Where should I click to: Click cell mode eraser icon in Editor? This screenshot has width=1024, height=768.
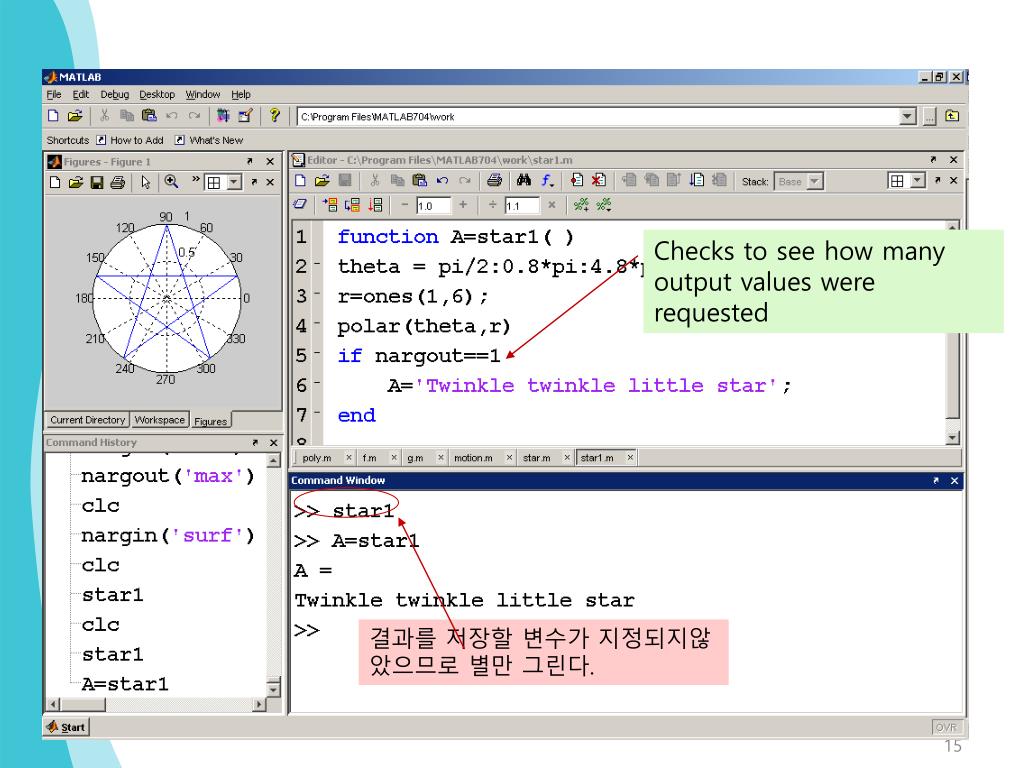[x=300, y=205]
